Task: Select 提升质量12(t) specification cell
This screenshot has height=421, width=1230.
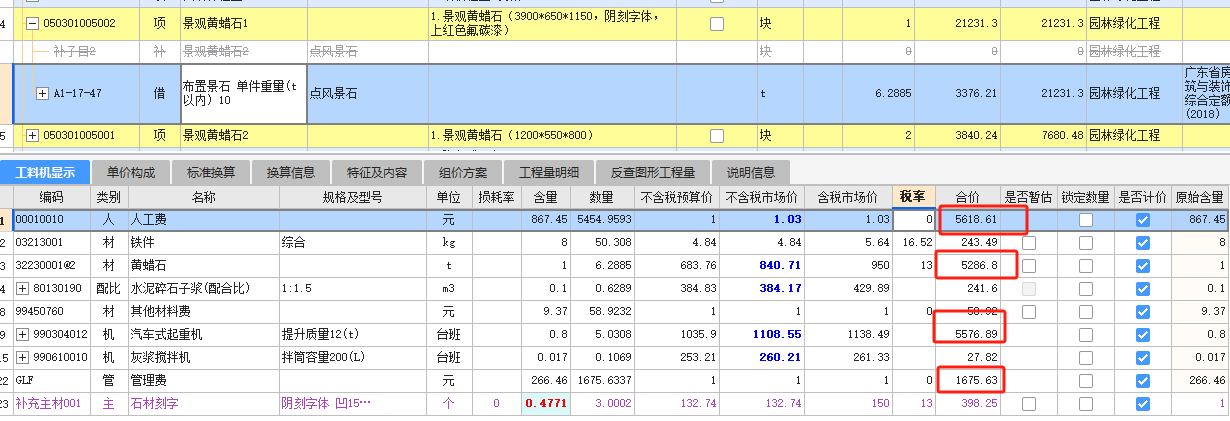Action: 352,334
